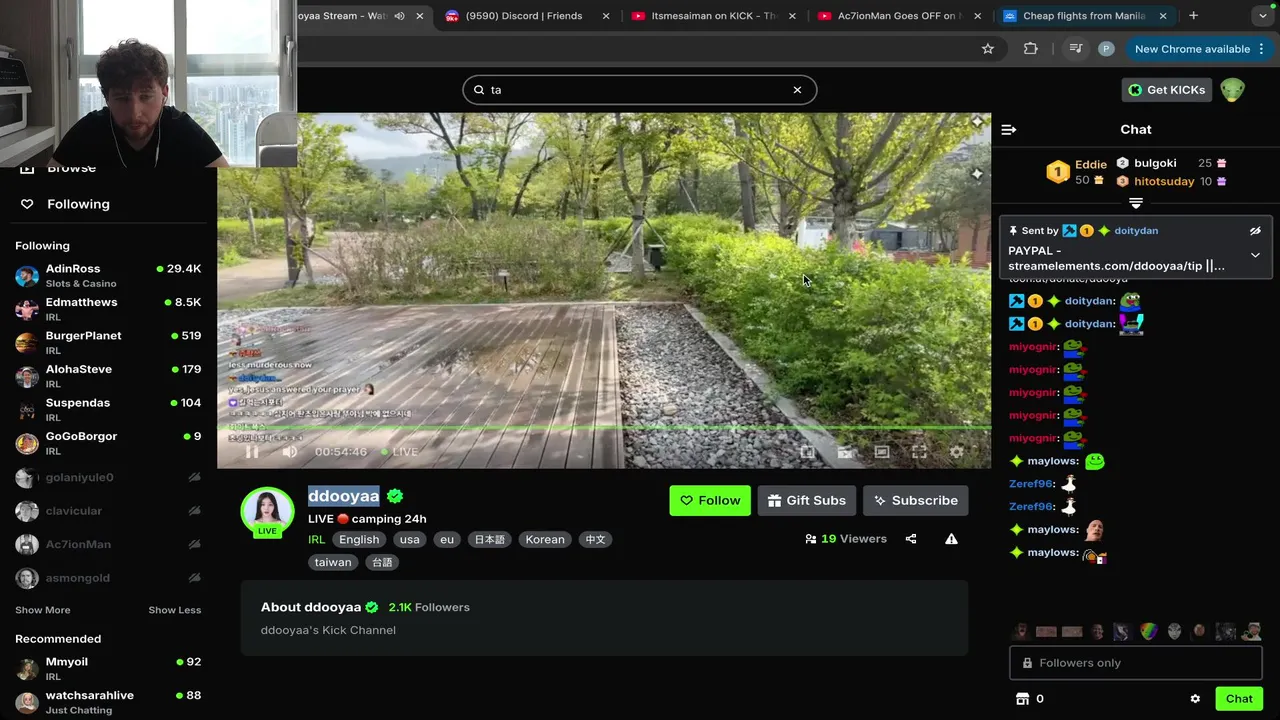Image resolution: width=1280 pixels, height=720 pixels.
Task: Pause the ddooyaa live stream
Action: tap(252, 452)
